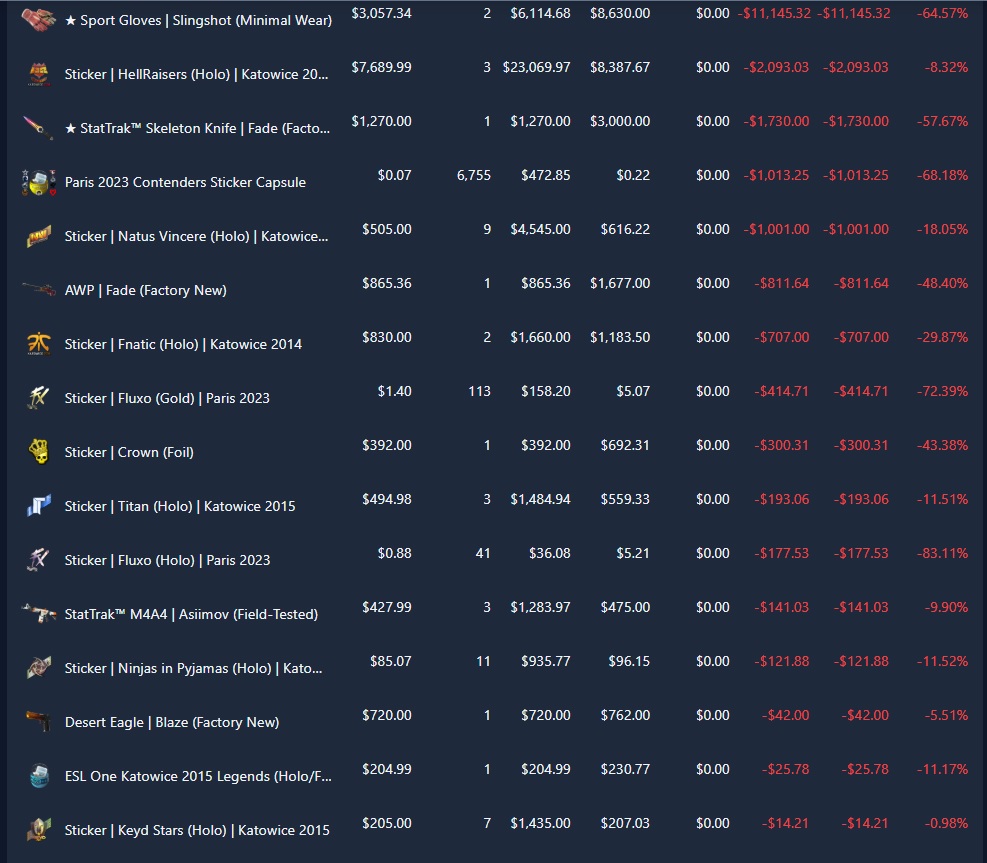Click the $230.77 value in ESL One Katowice row

point(625,770)
